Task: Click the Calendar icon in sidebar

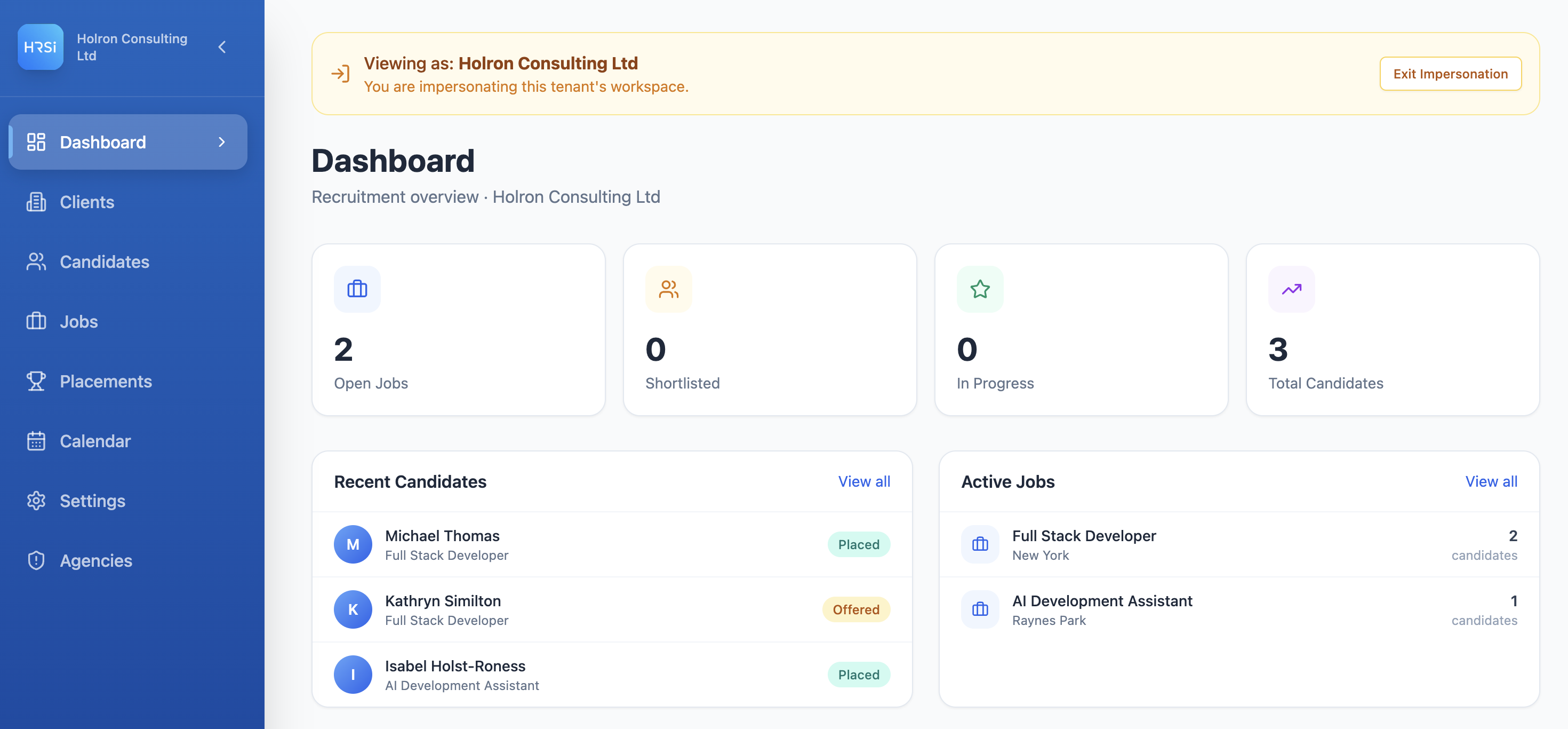Action: [x=36, y=440]
